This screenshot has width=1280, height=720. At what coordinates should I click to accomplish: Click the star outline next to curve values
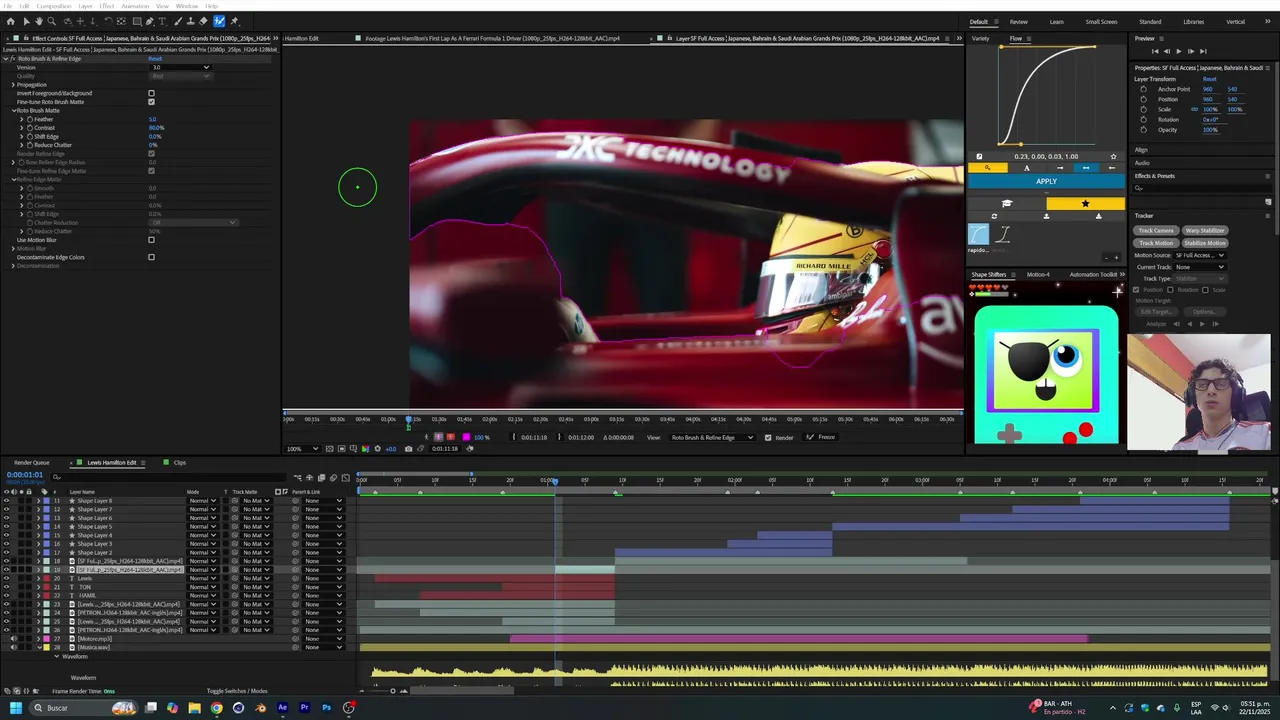point(1113,156)
